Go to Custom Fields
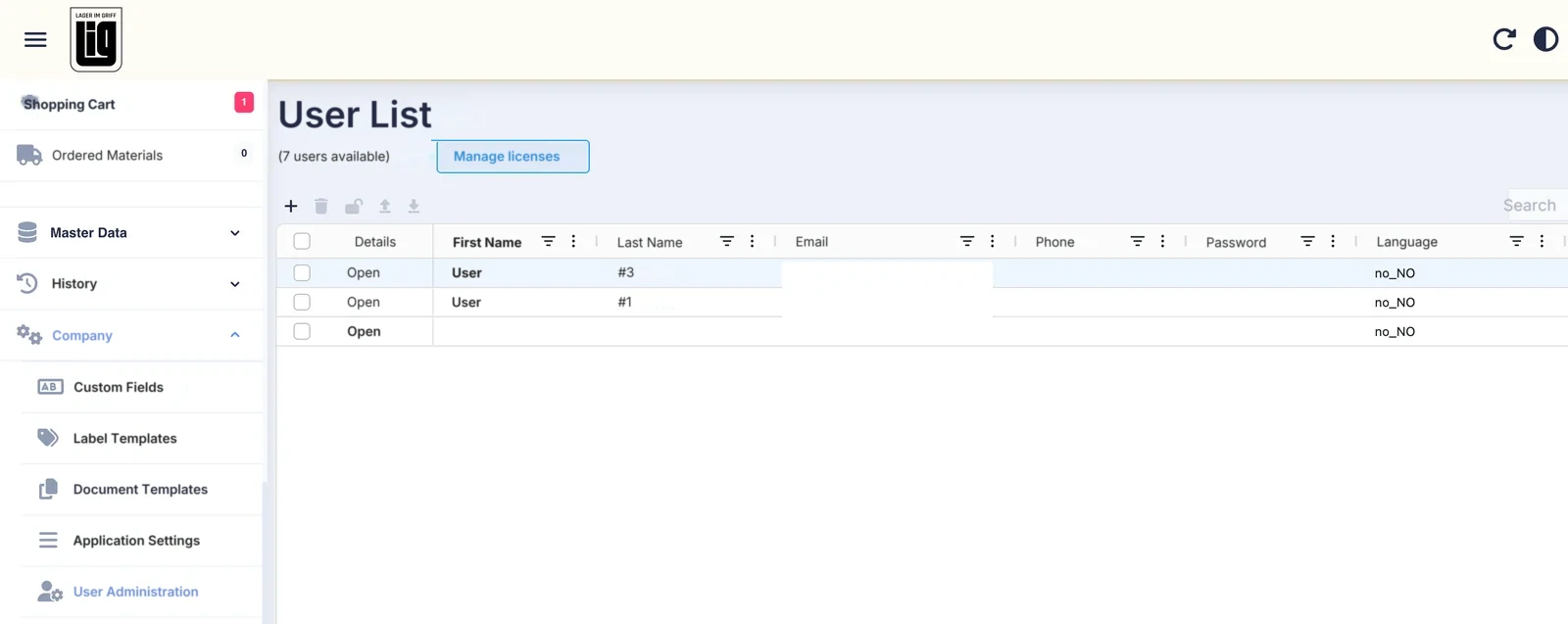Image resolution: width=1568 pixels, height=624 pixels. tap(119, 387)
